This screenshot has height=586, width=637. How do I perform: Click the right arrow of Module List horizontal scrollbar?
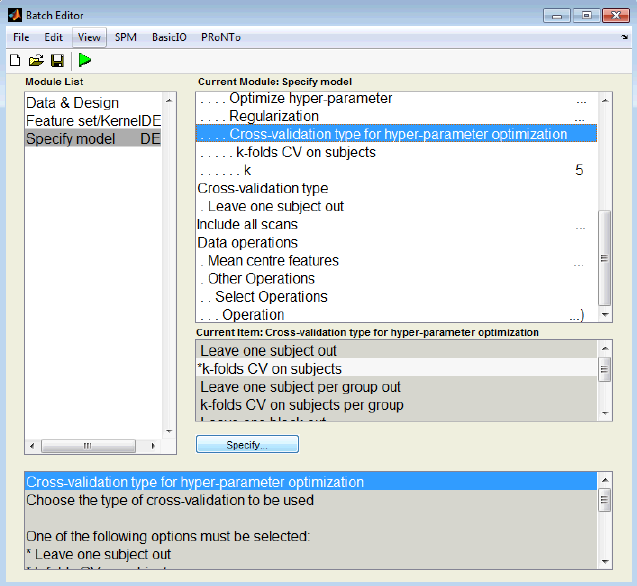tap(152, 446)
